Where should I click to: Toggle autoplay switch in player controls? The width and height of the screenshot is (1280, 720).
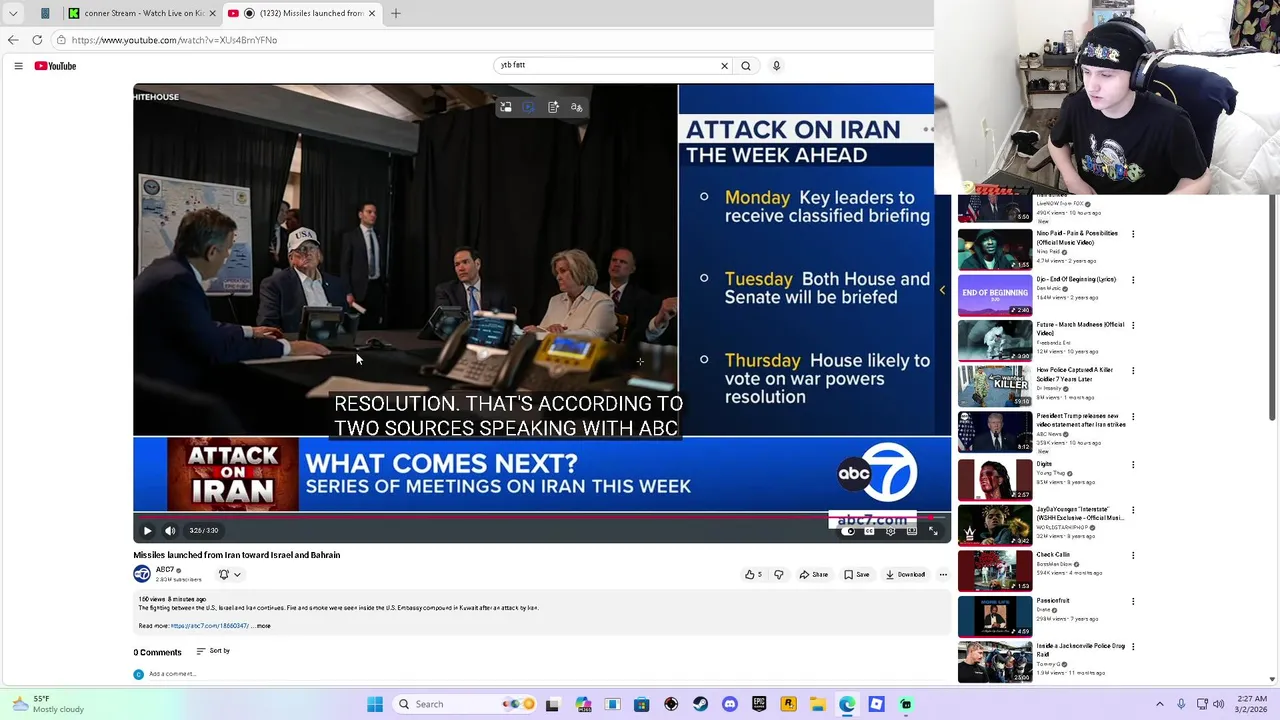pyautogui.click(x=849, y=531)
